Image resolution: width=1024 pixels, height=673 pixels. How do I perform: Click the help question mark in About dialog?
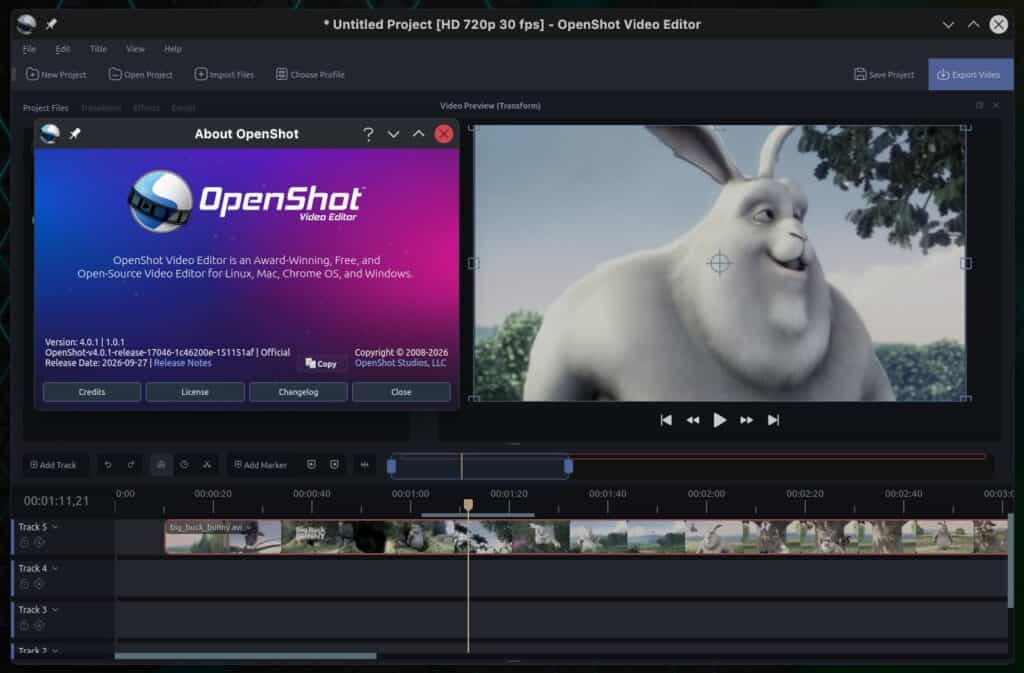pos(368,134)
